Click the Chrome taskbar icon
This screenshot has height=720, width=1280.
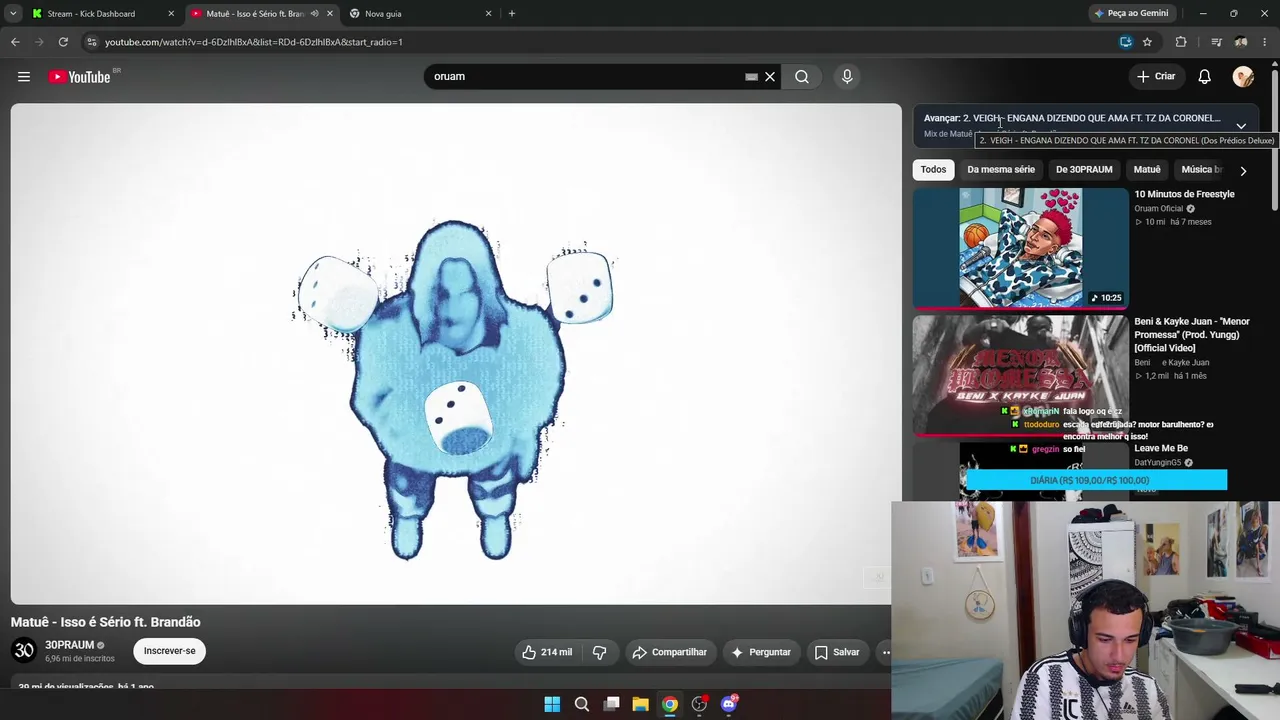670,704
